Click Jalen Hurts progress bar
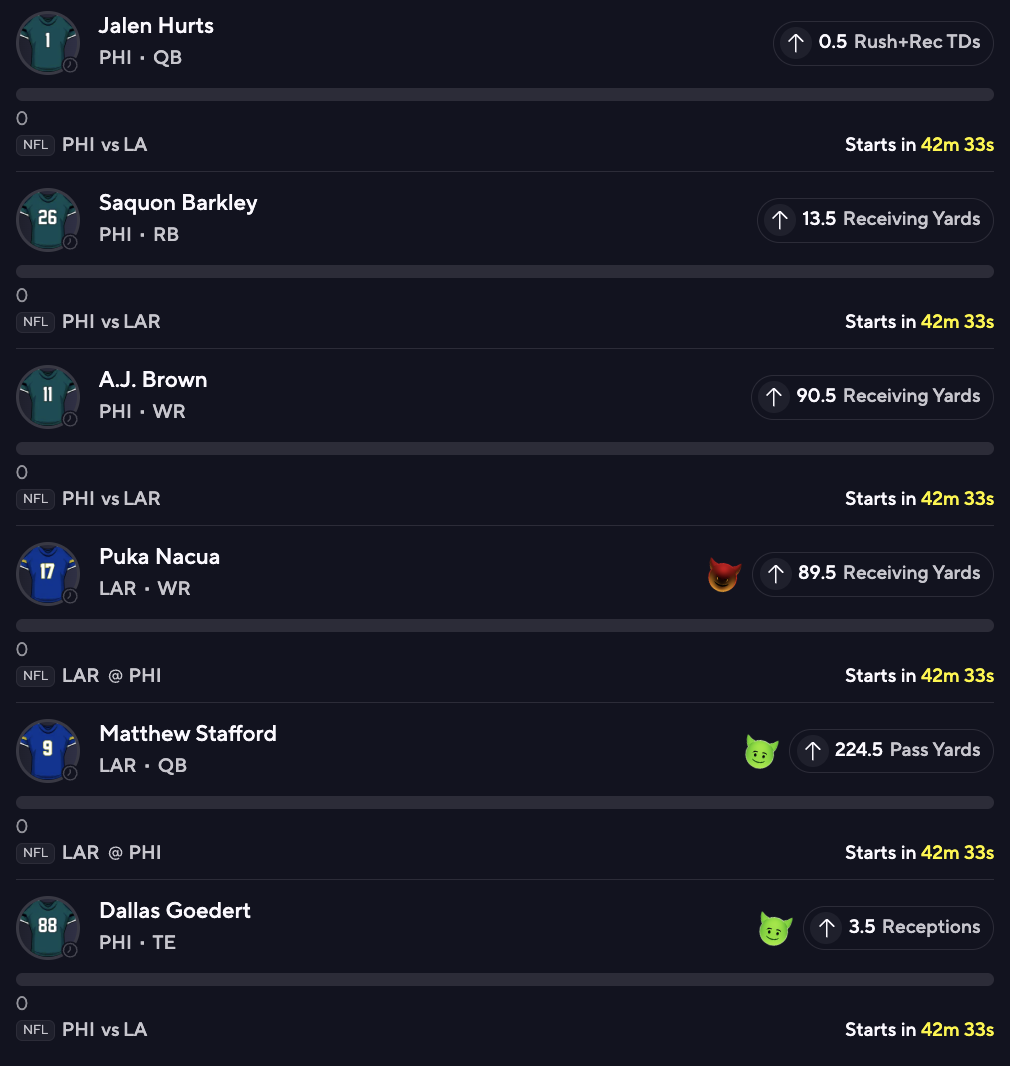 pyautogui.click(x=504, y=94)
